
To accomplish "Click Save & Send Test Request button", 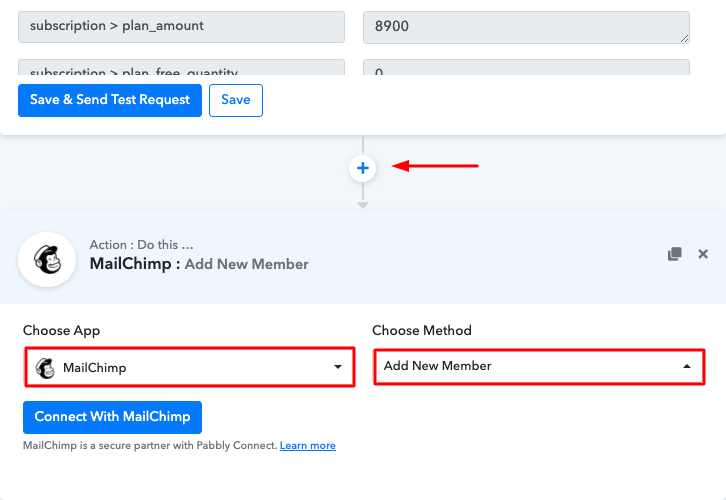I will [x=110, y=100].
